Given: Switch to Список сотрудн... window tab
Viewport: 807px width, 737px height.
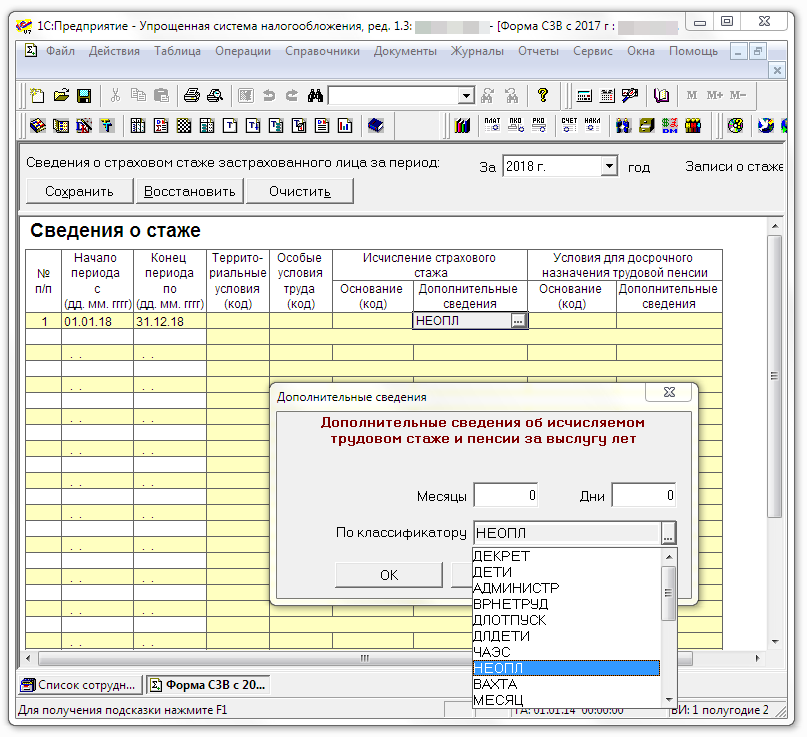Looking at the screenshot, I should tap(80, 685).
